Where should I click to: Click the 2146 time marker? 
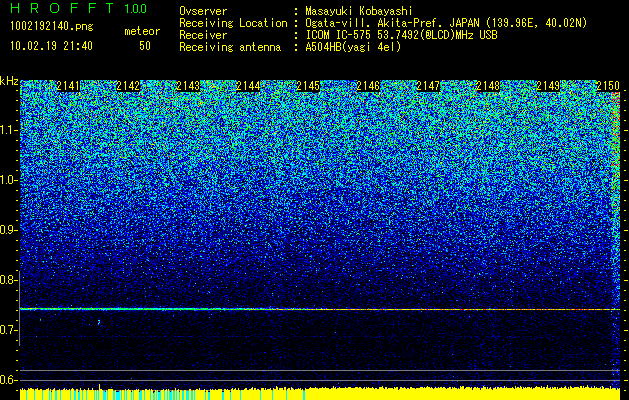coord(368,86)
